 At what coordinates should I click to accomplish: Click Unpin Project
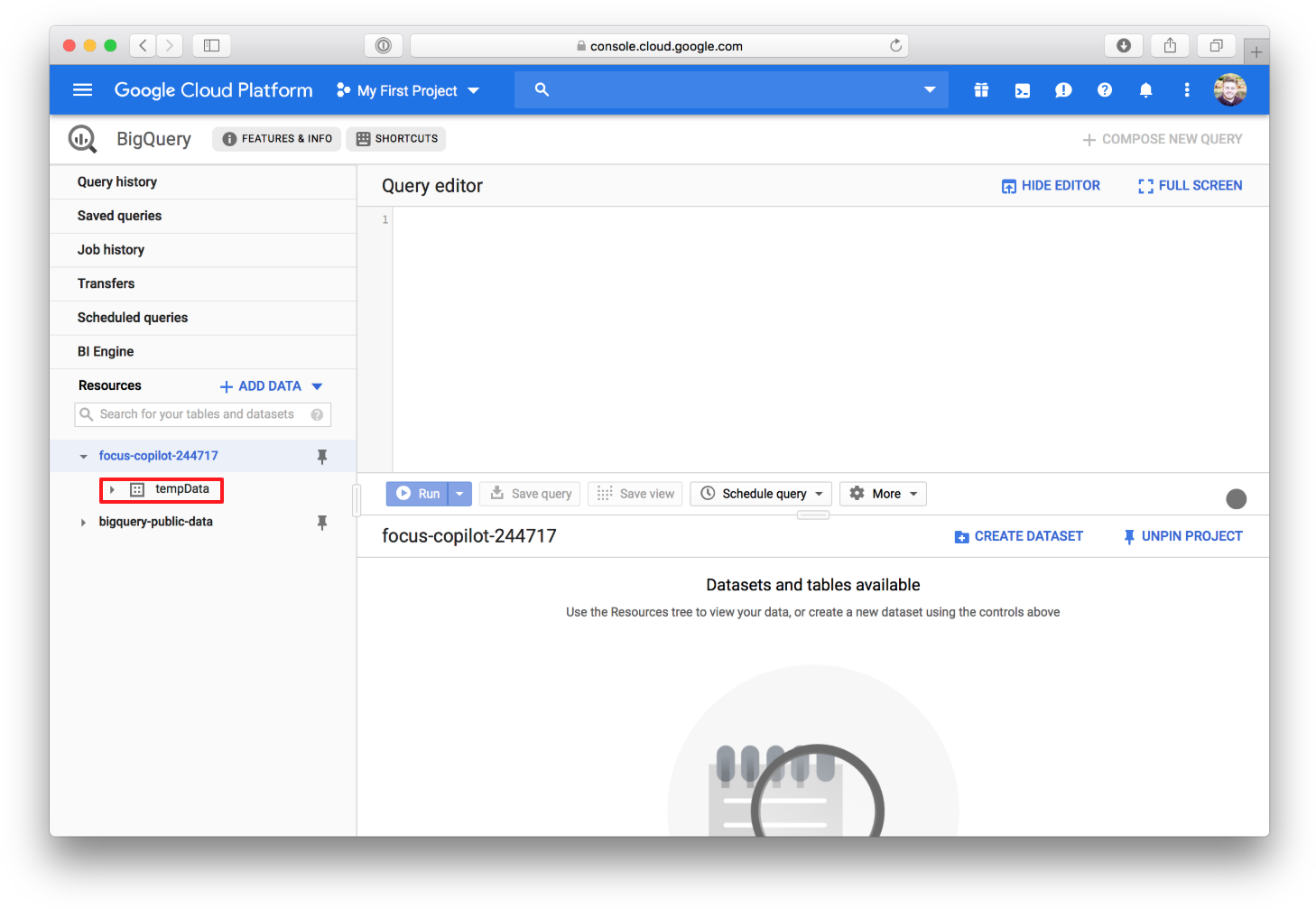[1182, 536]
